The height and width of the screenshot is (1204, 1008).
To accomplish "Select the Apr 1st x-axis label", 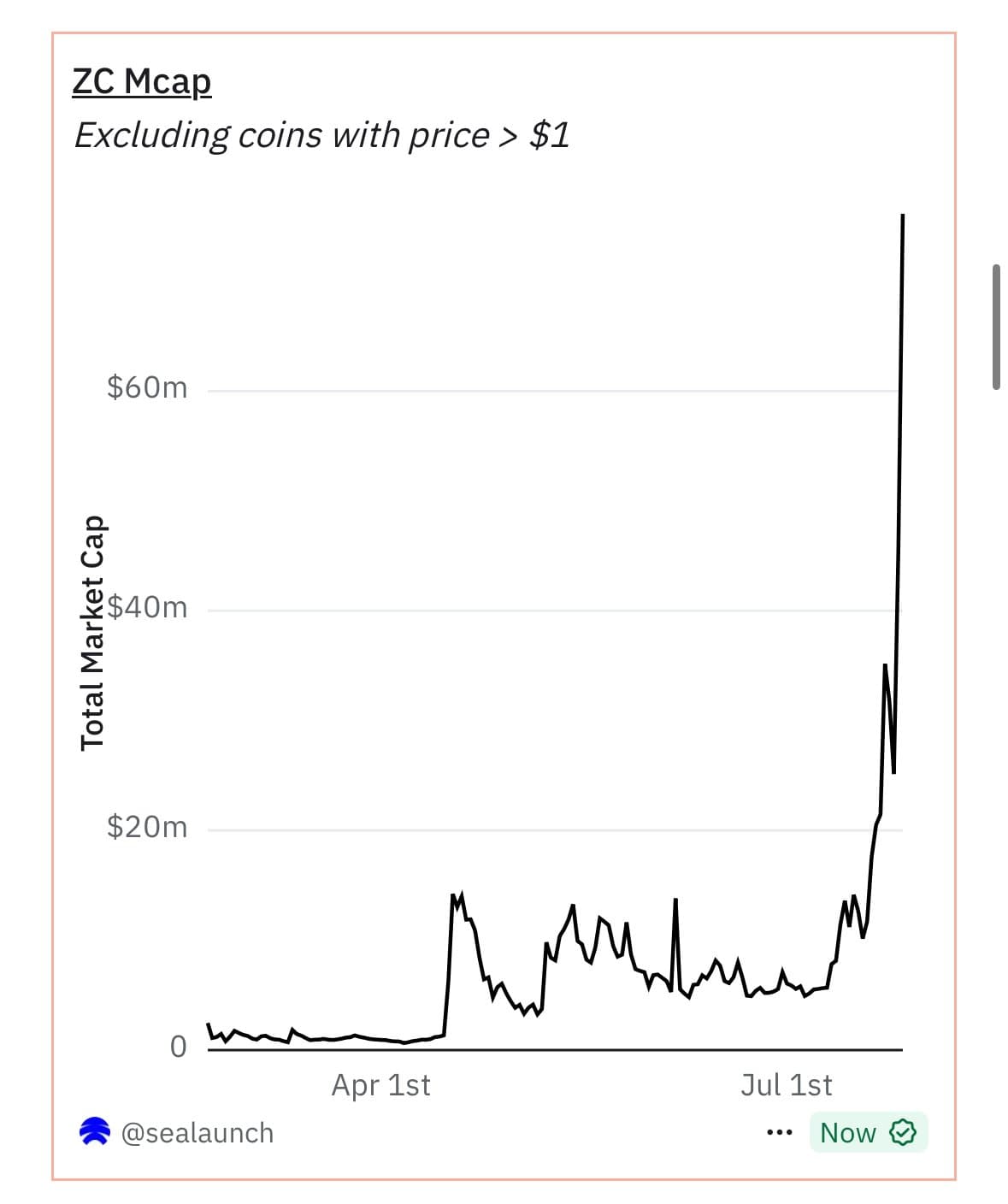I will (380, 1085).
